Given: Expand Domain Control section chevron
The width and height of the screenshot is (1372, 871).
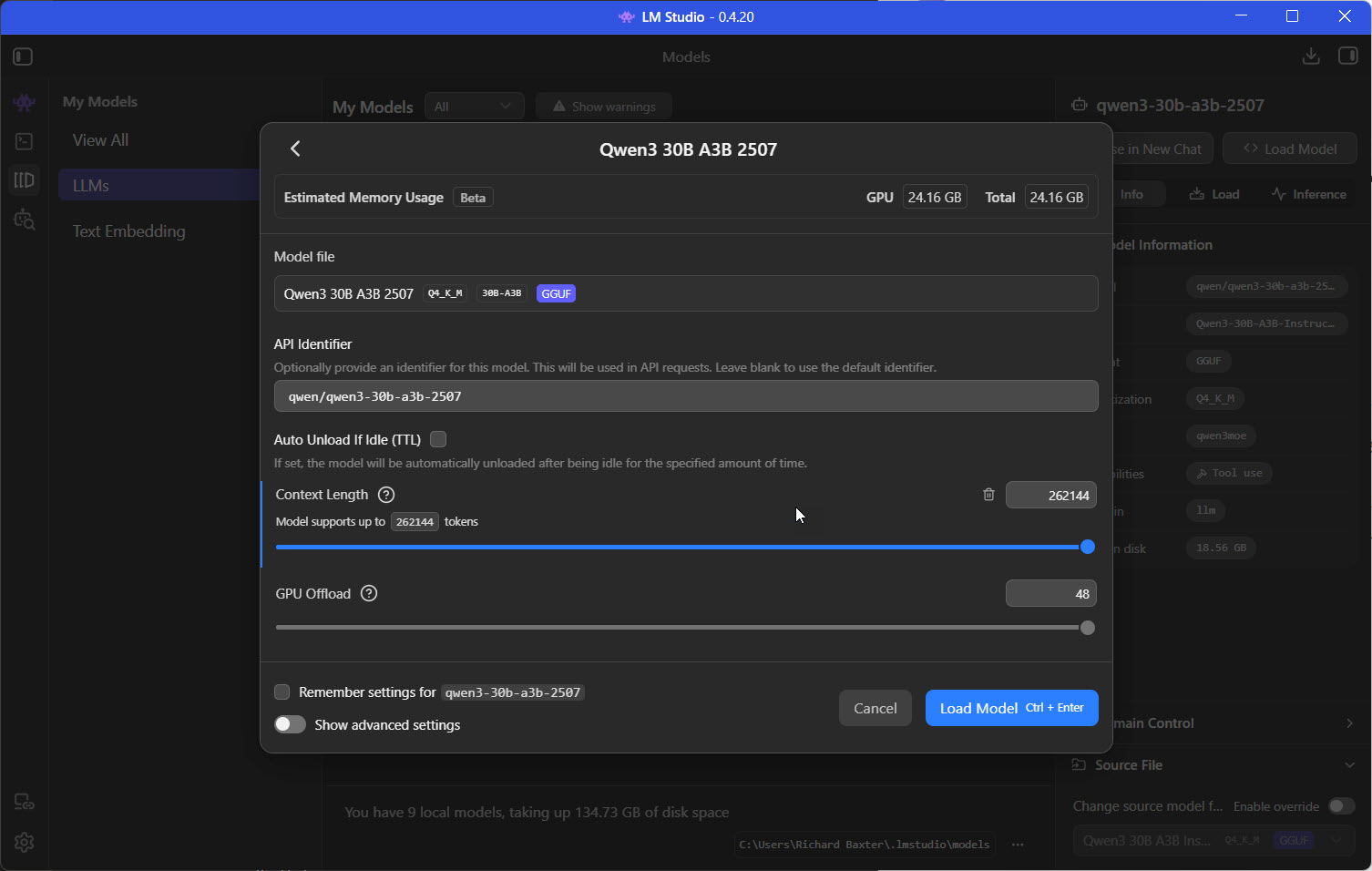Looking at the screenshot, I should [x=1349, y=723].
